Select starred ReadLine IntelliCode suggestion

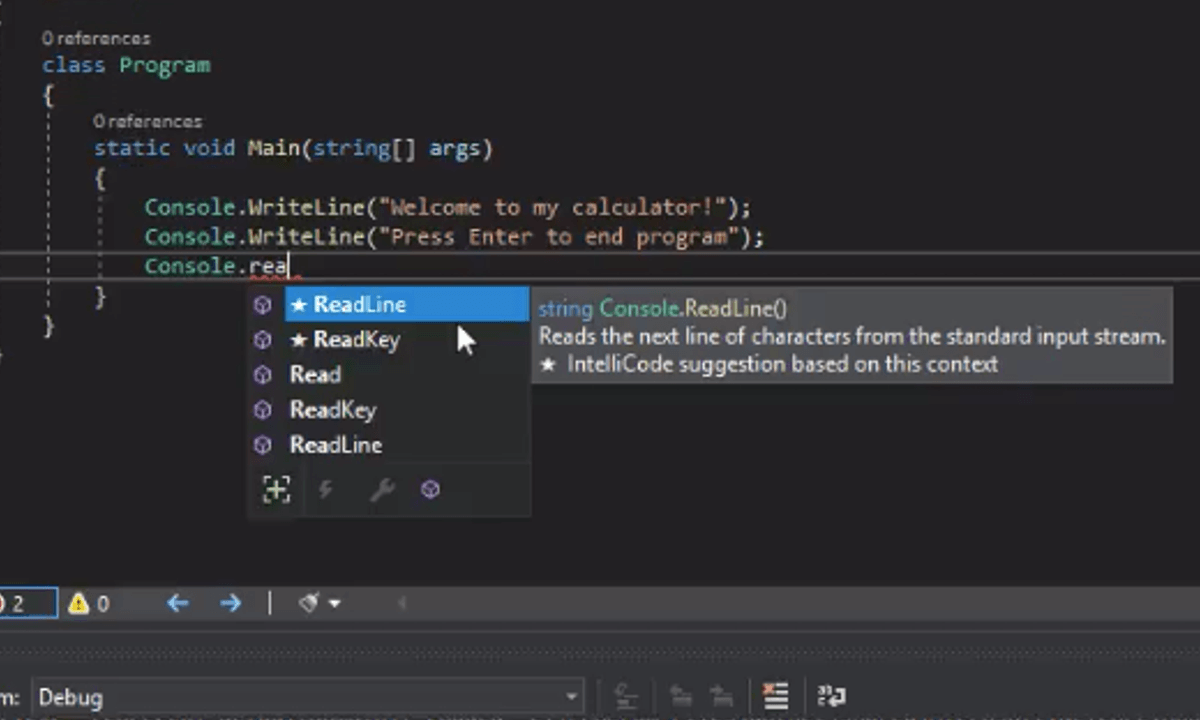click(x=407, y=305)
